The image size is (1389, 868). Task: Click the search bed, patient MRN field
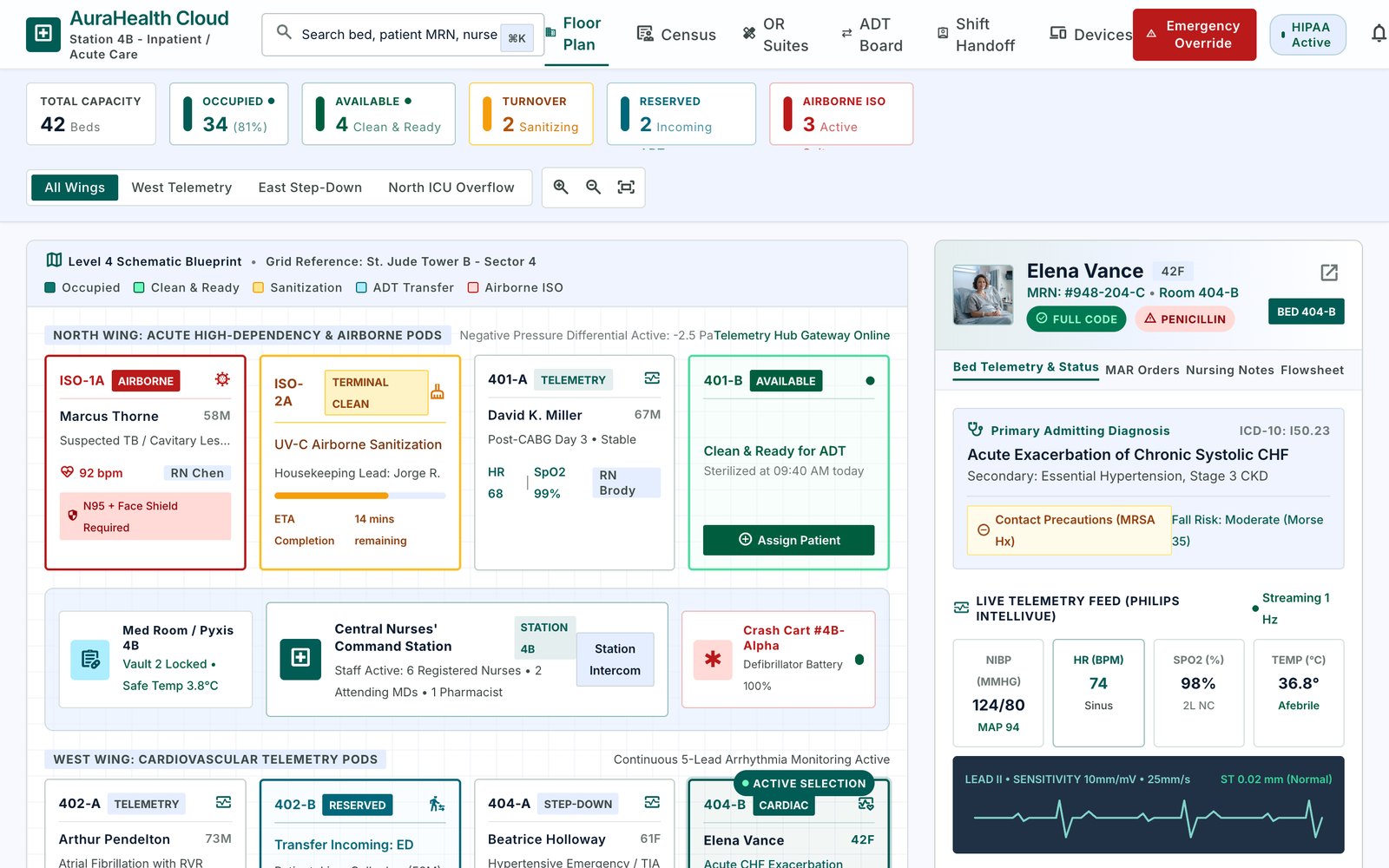[403, 35]
